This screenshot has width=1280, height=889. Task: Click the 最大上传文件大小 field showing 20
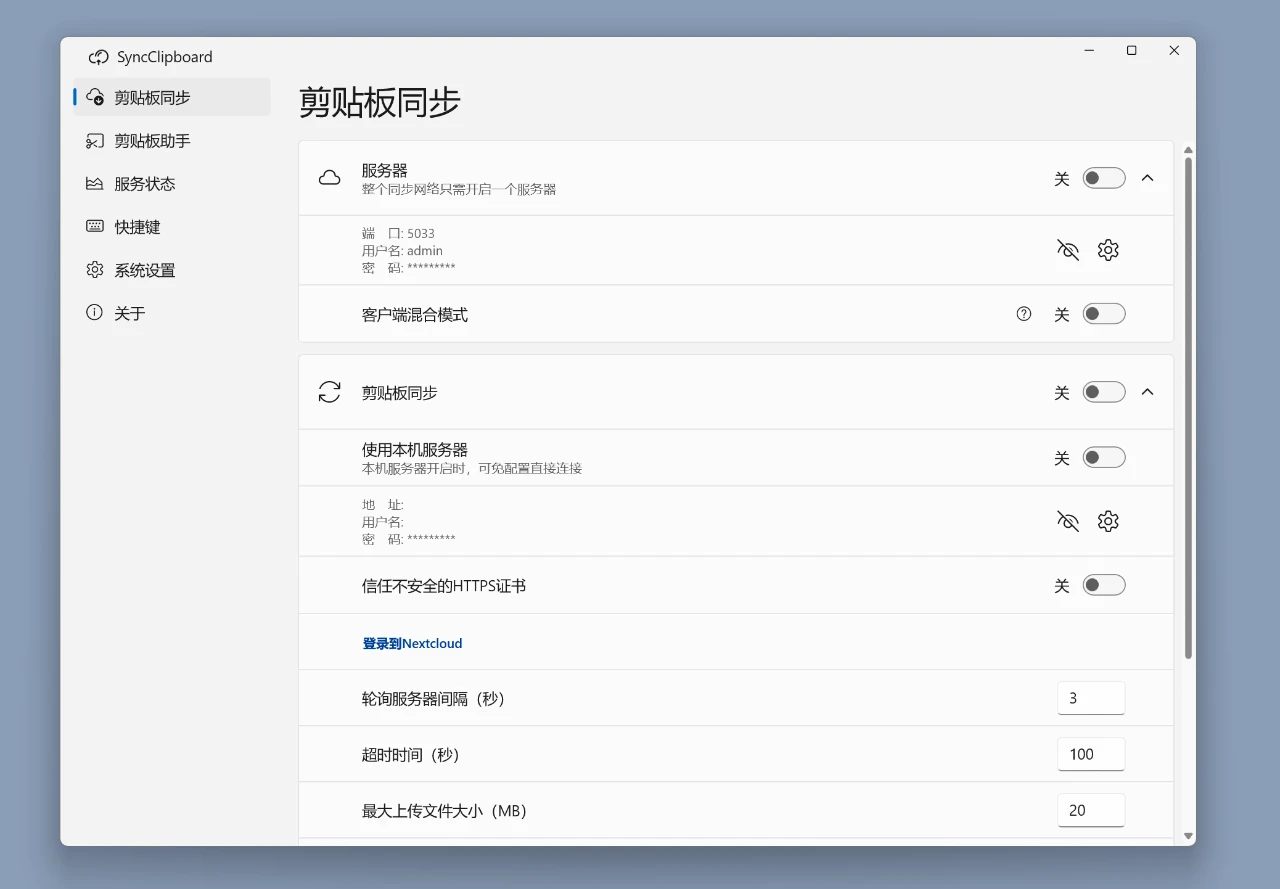coord(1091,810)
